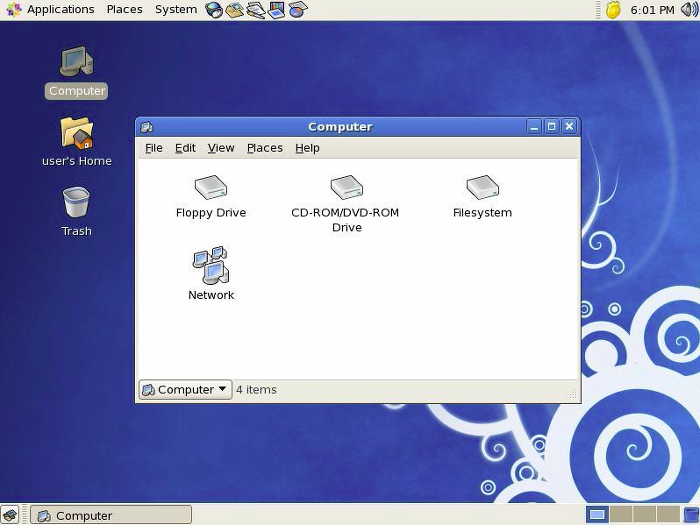Open the Places menu in top panel
This screenshot has width=700, height=525.
click(125, 9)
